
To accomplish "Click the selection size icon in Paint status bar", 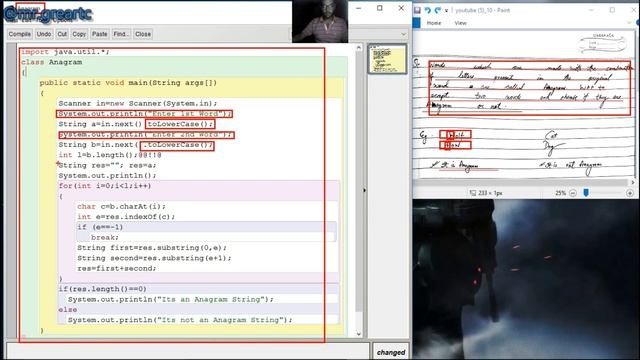I will tap(473, 193).
